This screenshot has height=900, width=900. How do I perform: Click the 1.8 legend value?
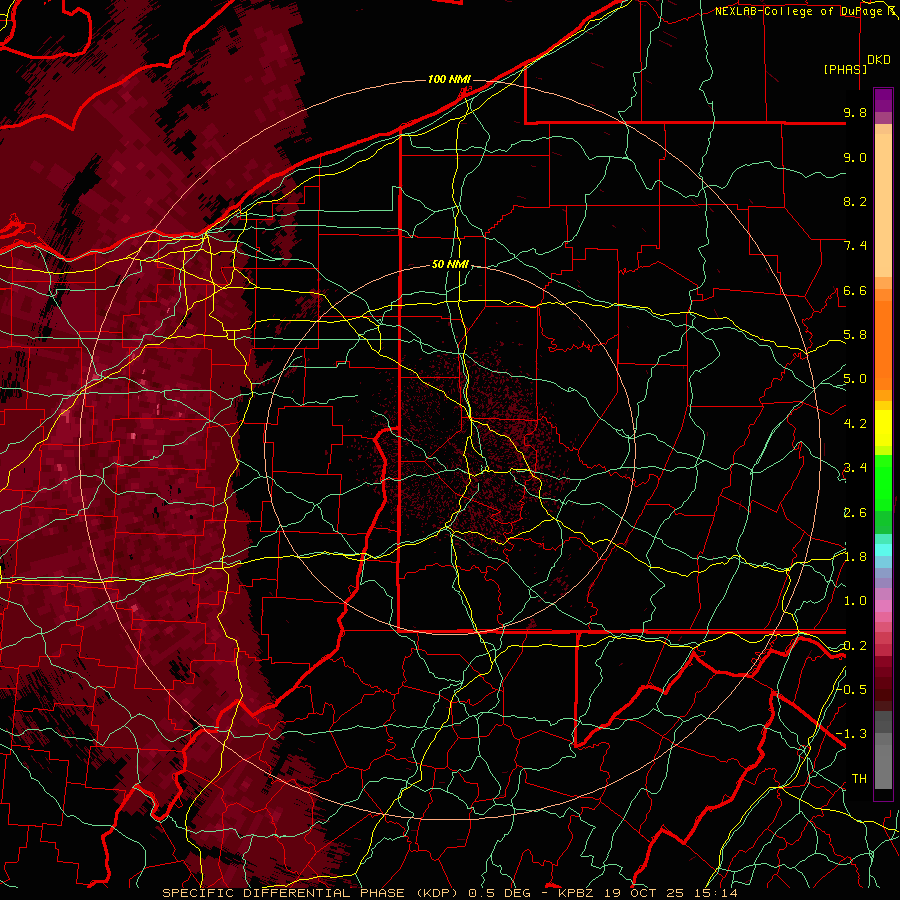click(x=855, y=557)
